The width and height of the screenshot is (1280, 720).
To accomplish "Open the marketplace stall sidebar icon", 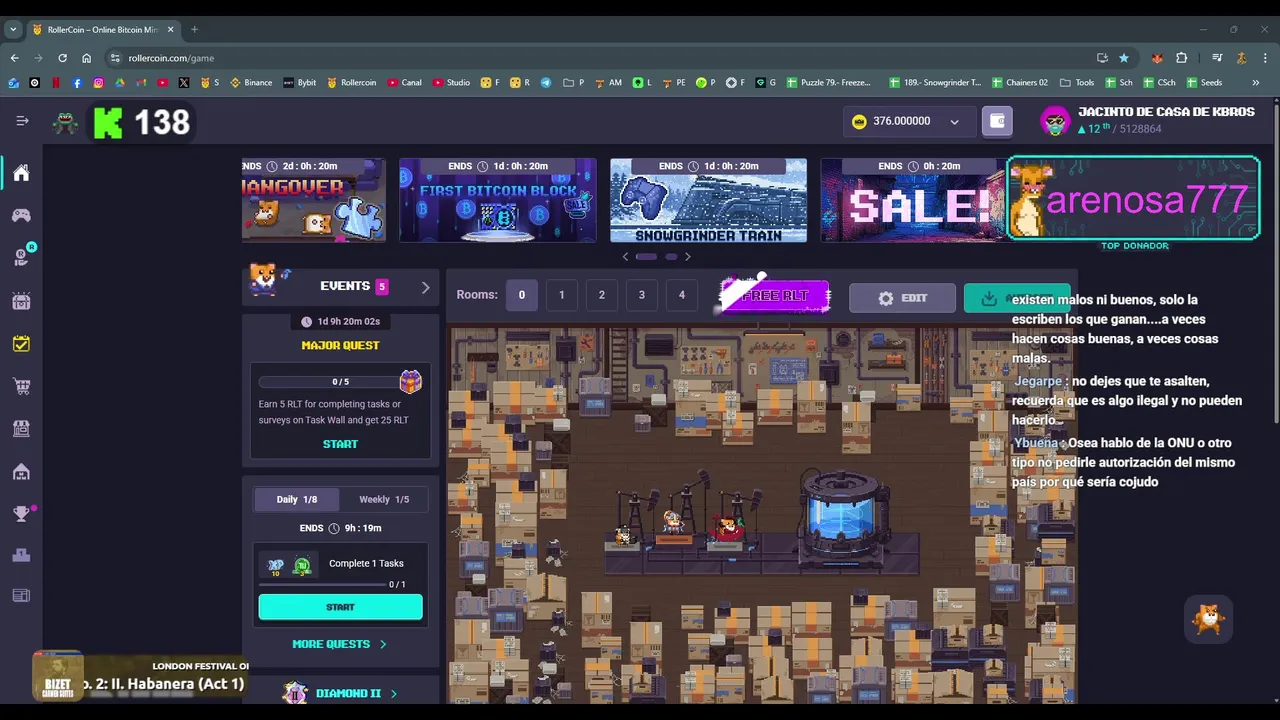I will click(21, 428).
